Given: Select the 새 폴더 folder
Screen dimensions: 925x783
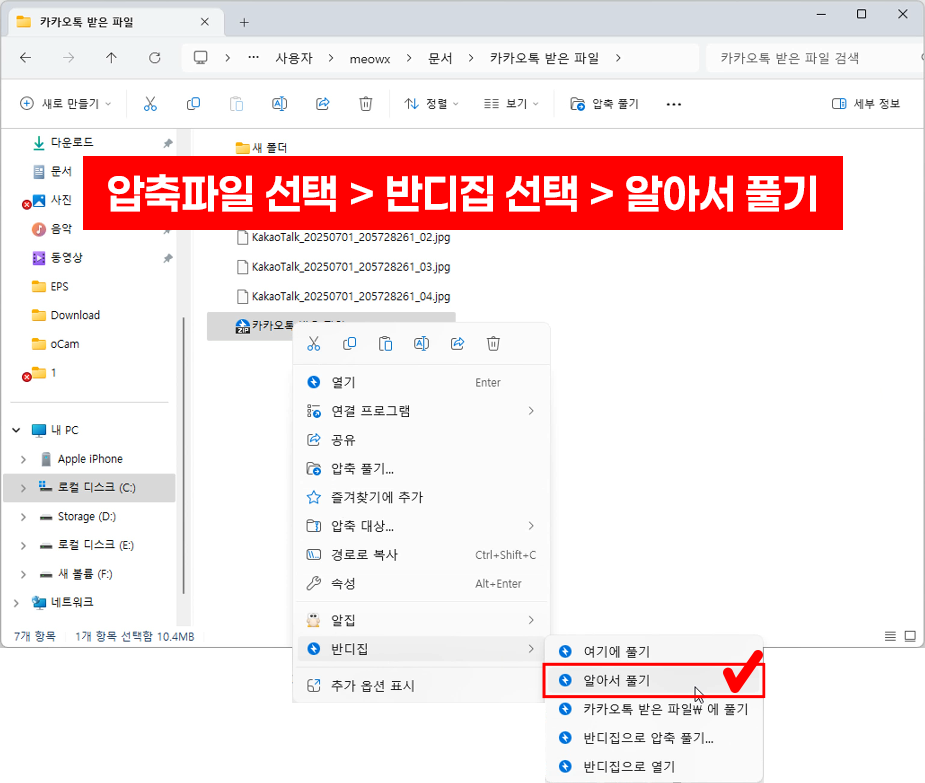Looking at the screenshot, I should coord(261,148).
